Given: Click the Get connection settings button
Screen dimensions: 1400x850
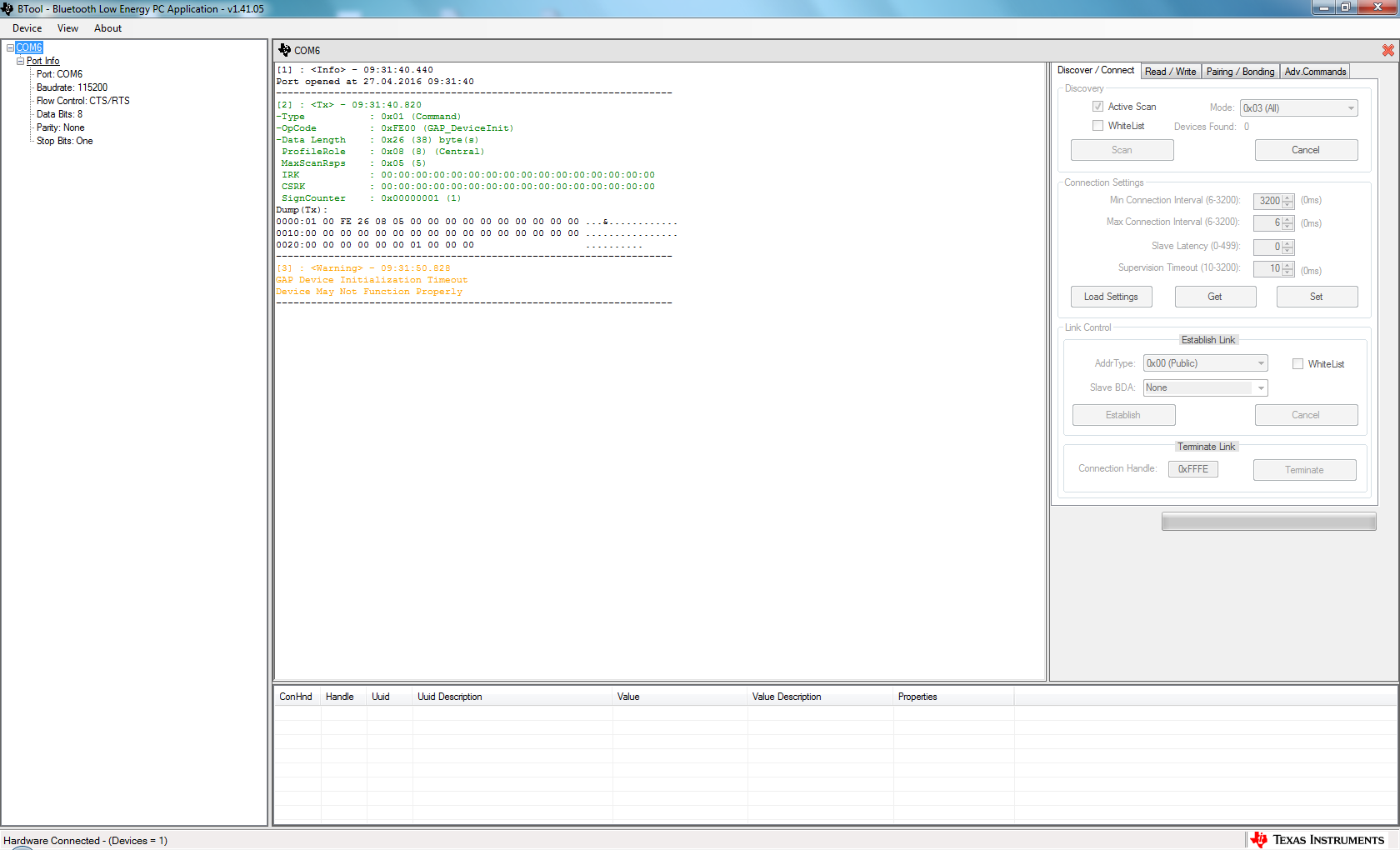Looking at the screenshot, I should tap(1215, 297).
